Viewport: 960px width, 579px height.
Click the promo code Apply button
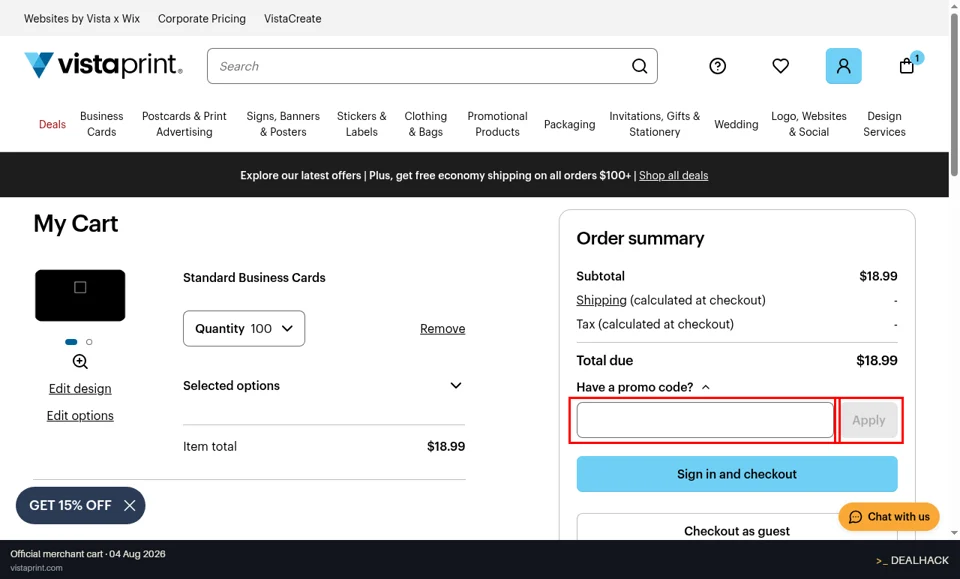[x=869, y=420]
